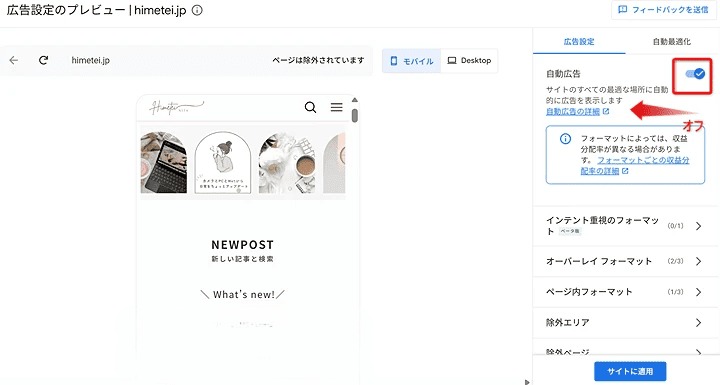Screen dimensions: 720x385
Task: Click the Himetei logo in preview
Action: [x=176, y=107]
